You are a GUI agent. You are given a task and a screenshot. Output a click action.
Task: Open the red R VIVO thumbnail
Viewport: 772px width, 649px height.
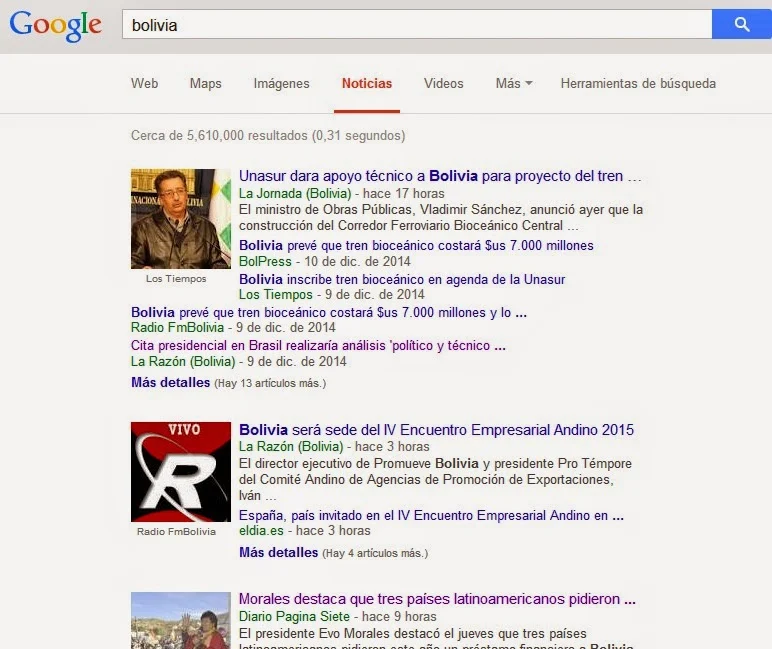click(x=181, y=472)
